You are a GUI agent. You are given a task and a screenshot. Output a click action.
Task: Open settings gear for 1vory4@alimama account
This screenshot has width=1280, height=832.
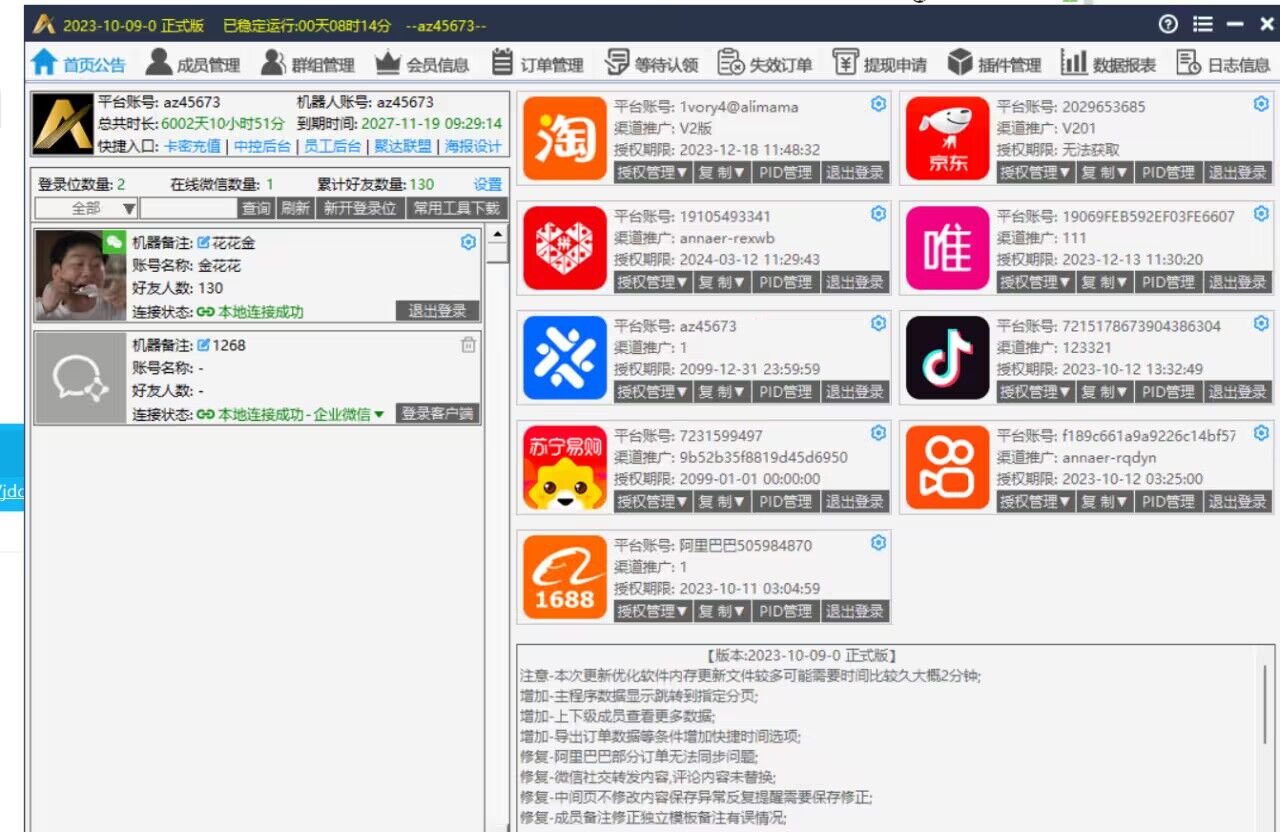pos(878,104)
